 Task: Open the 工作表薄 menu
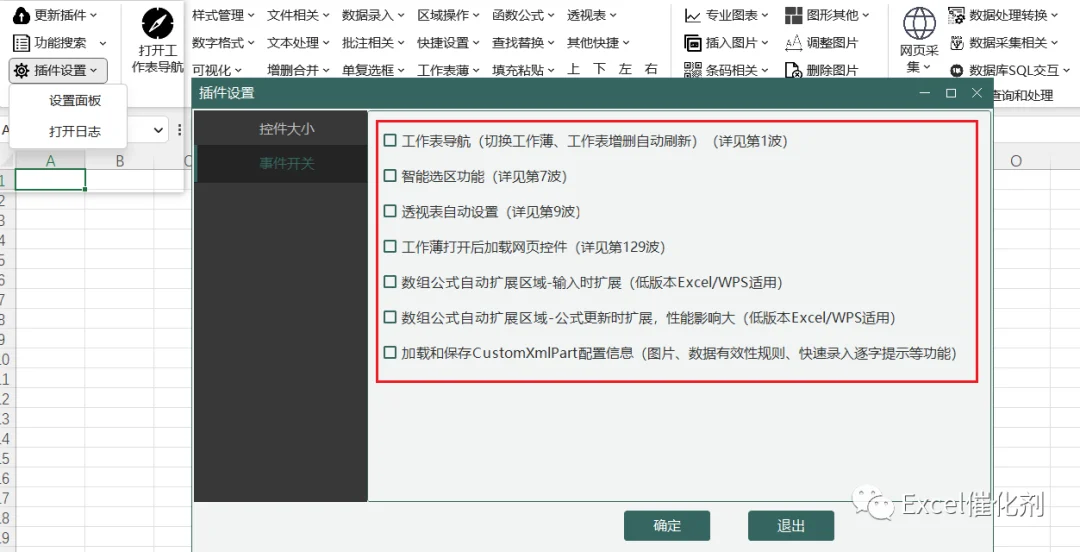pyautogui.click(x=448, y=70)
